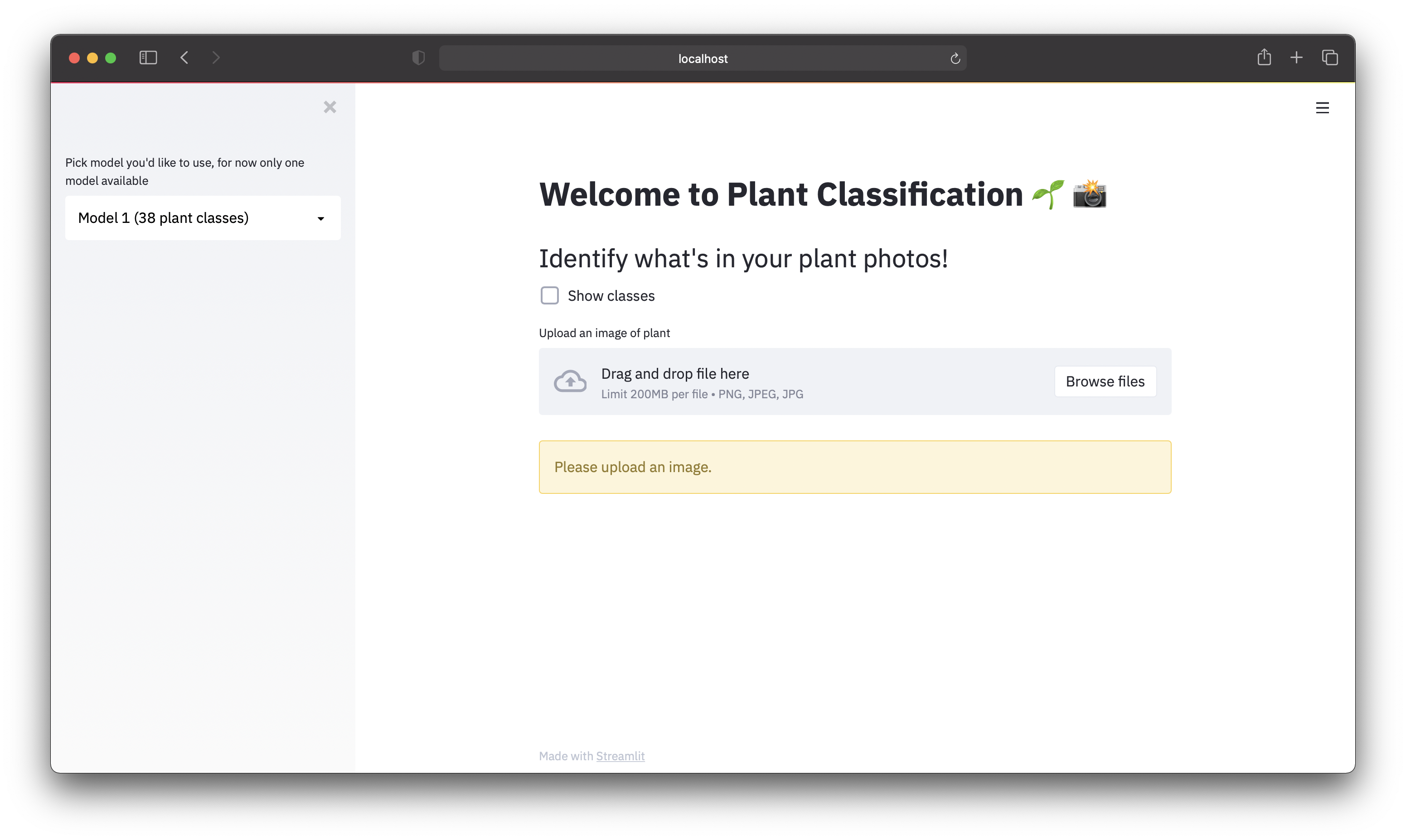
Task: Click the model dropdown arrow
Action: click(320, 218)
